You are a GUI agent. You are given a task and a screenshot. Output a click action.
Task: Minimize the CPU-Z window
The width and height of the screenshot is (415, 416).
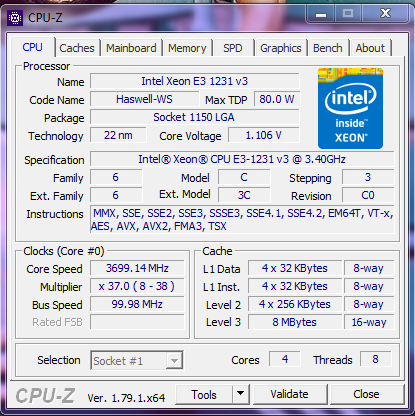pyautogui.click(x=321, y=14)
